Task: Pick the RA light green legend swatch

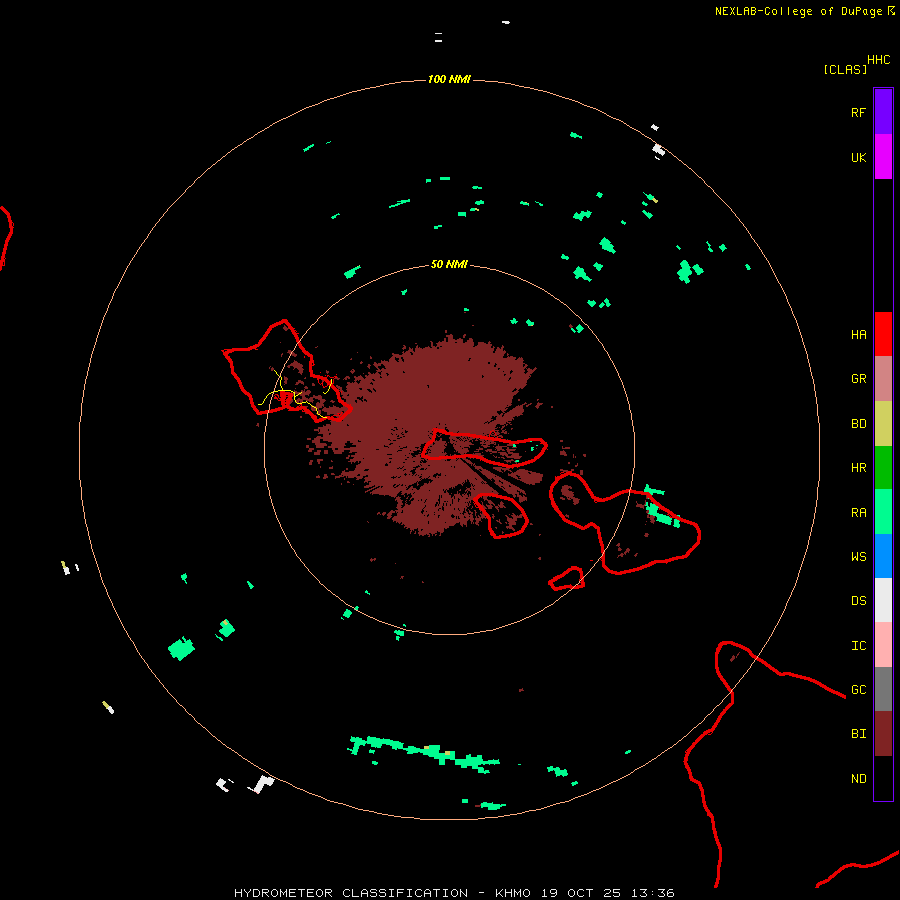Action: point(883,512)
